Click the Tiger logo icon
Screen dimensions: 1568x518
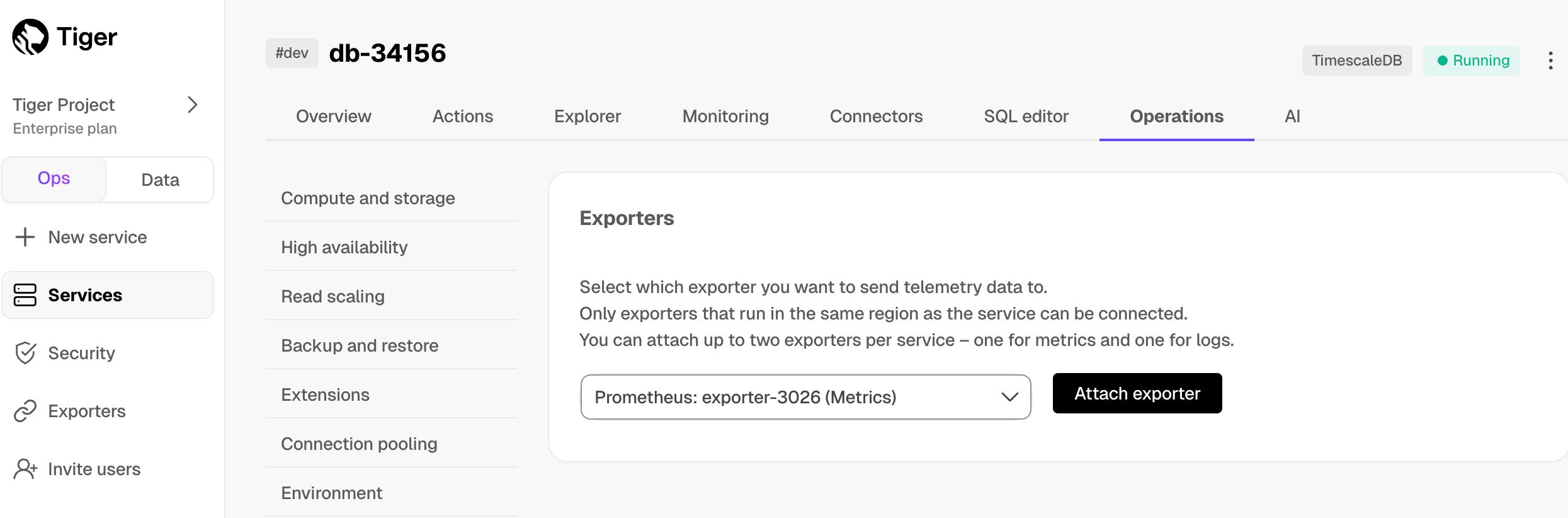click(30, 37)
